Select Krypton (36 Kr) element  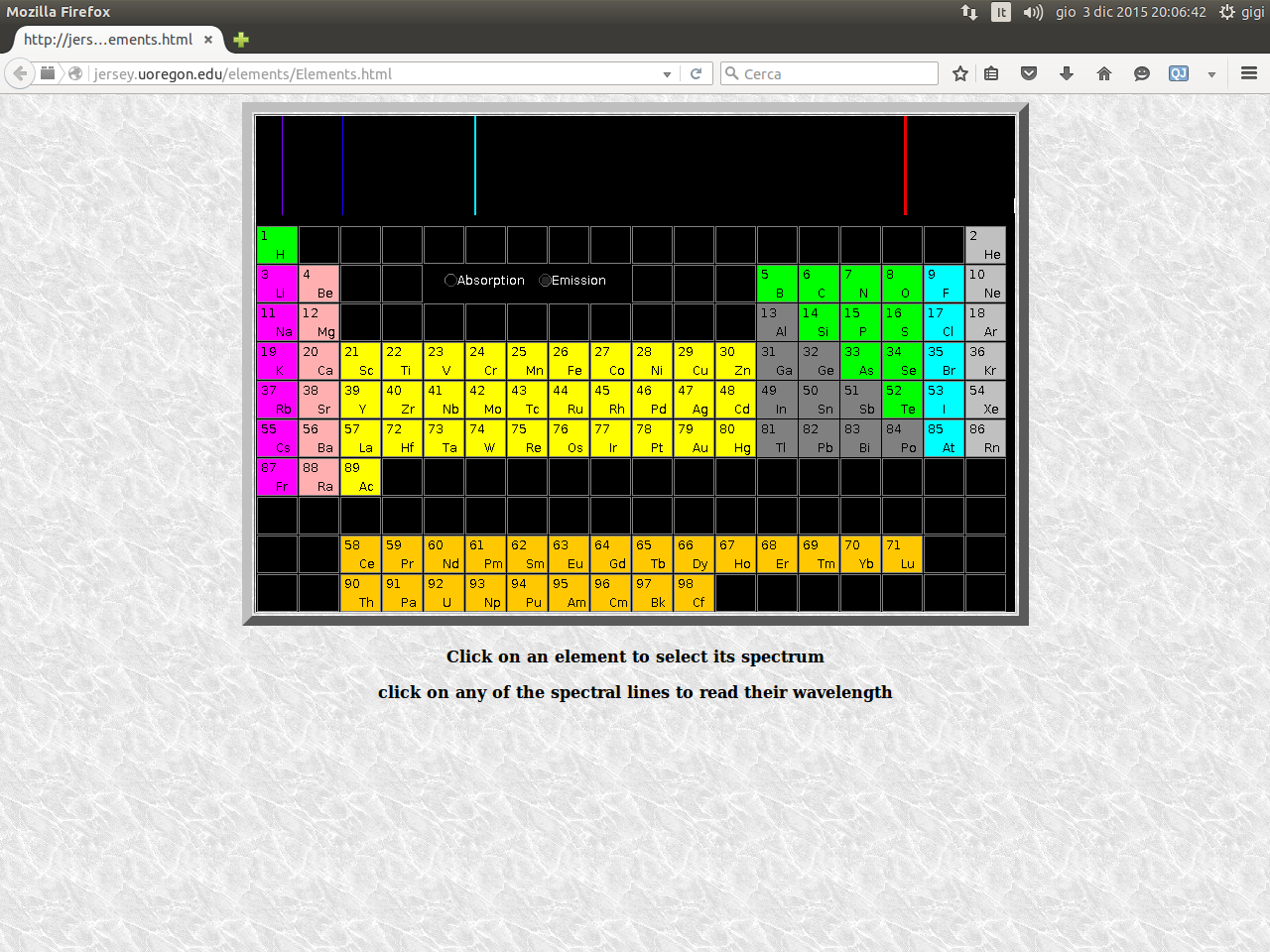pyautogui.click(x=986, y=361)
